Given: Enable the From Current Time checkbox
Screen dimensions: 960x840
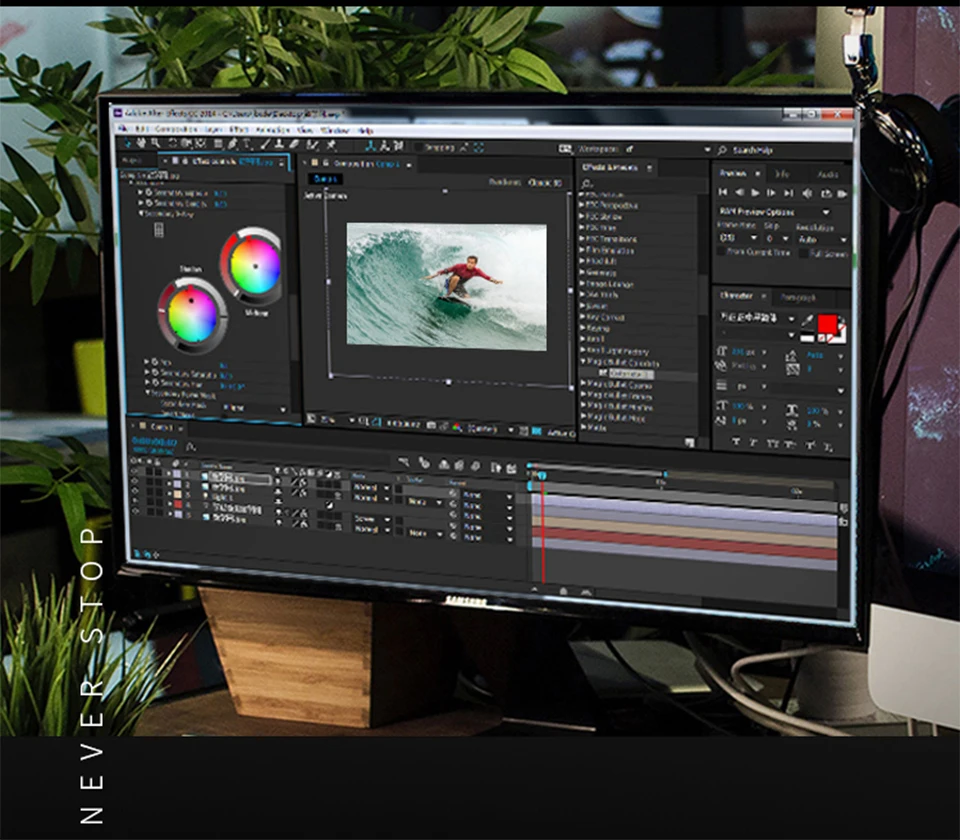Looking at the screenshot, I should coord(721,252).
